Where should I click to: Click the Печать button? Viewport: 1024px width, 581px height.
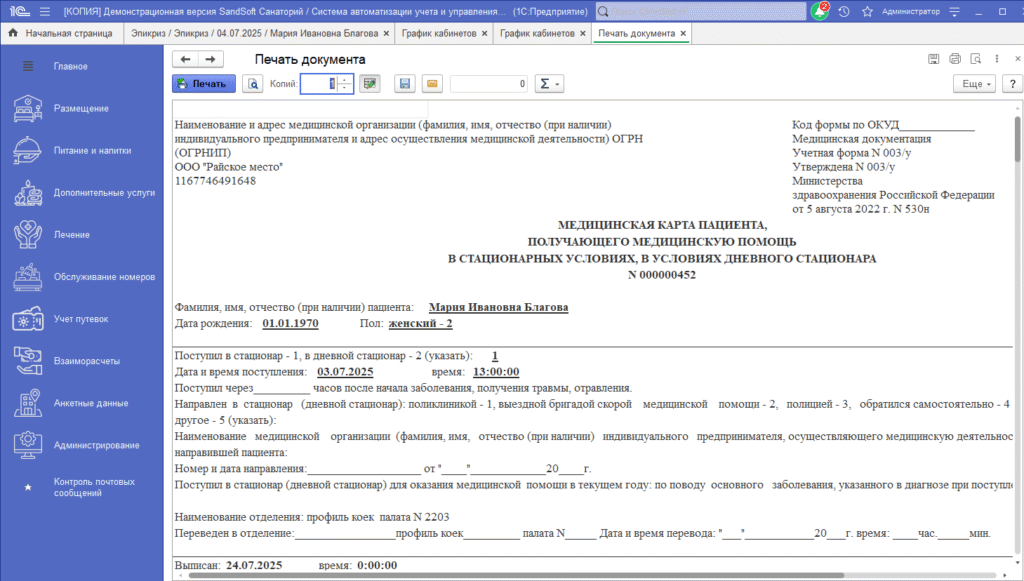coord(204,84)
